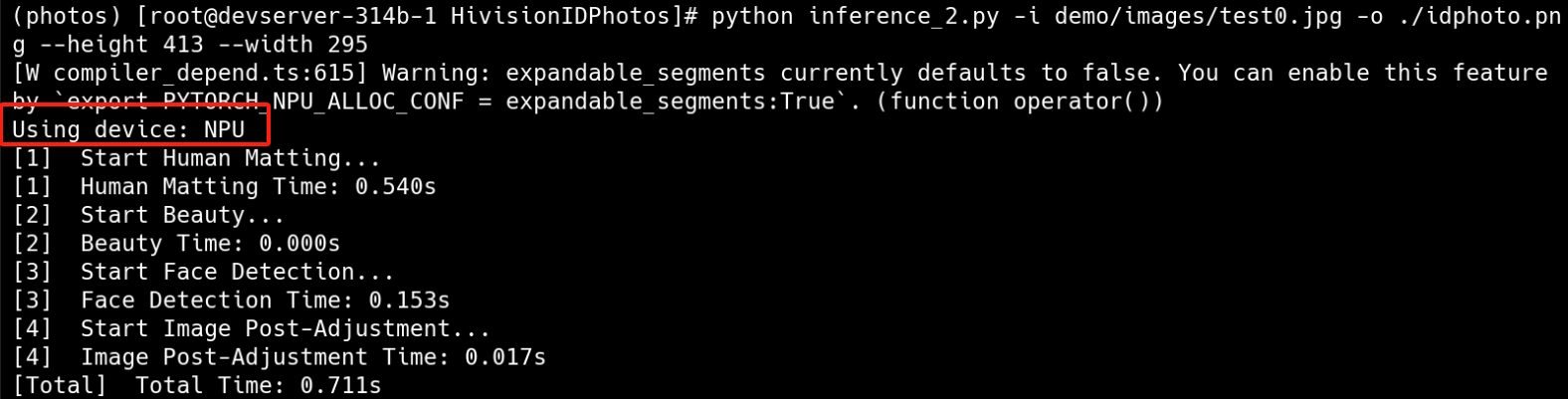1568x399 pixels.
Task: Click the "[root@devserver-314b-1 HivisionIDPhotos]#" shell prompt
Action: [x=409, y=16]
